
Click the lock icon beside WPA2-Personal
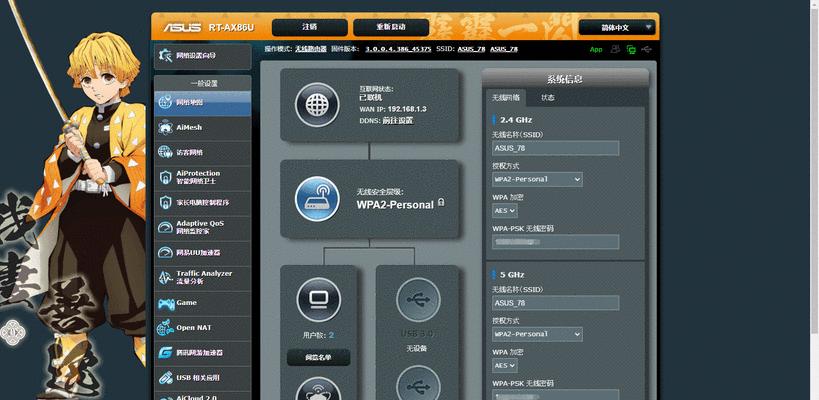click(441, 202)
